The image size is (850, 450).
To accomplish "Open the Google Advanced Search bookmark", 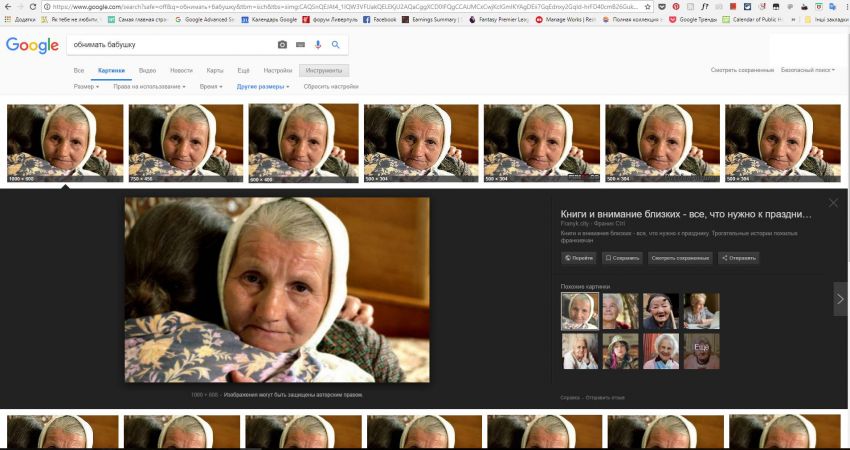I will click(x=204, y=20).
